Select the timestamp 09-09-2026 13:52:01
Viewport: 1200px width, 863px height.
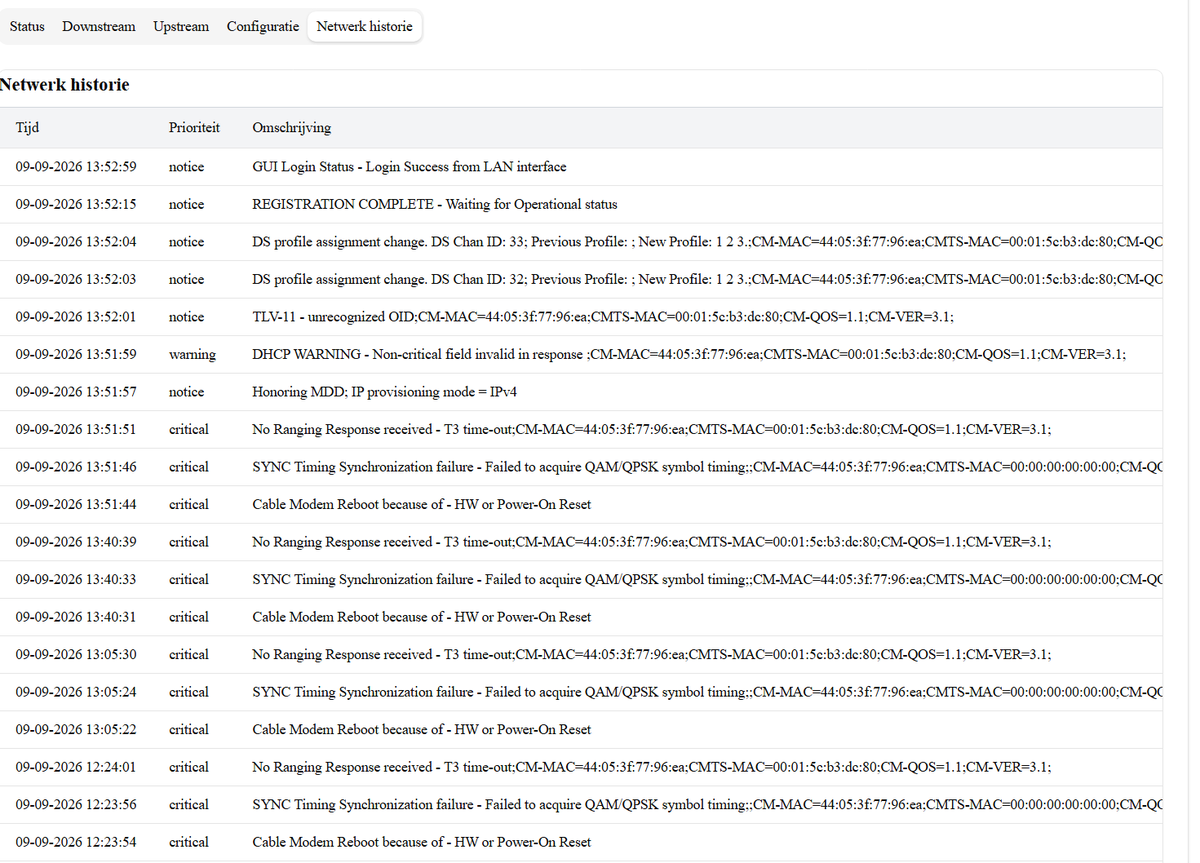tap(76, 317)
